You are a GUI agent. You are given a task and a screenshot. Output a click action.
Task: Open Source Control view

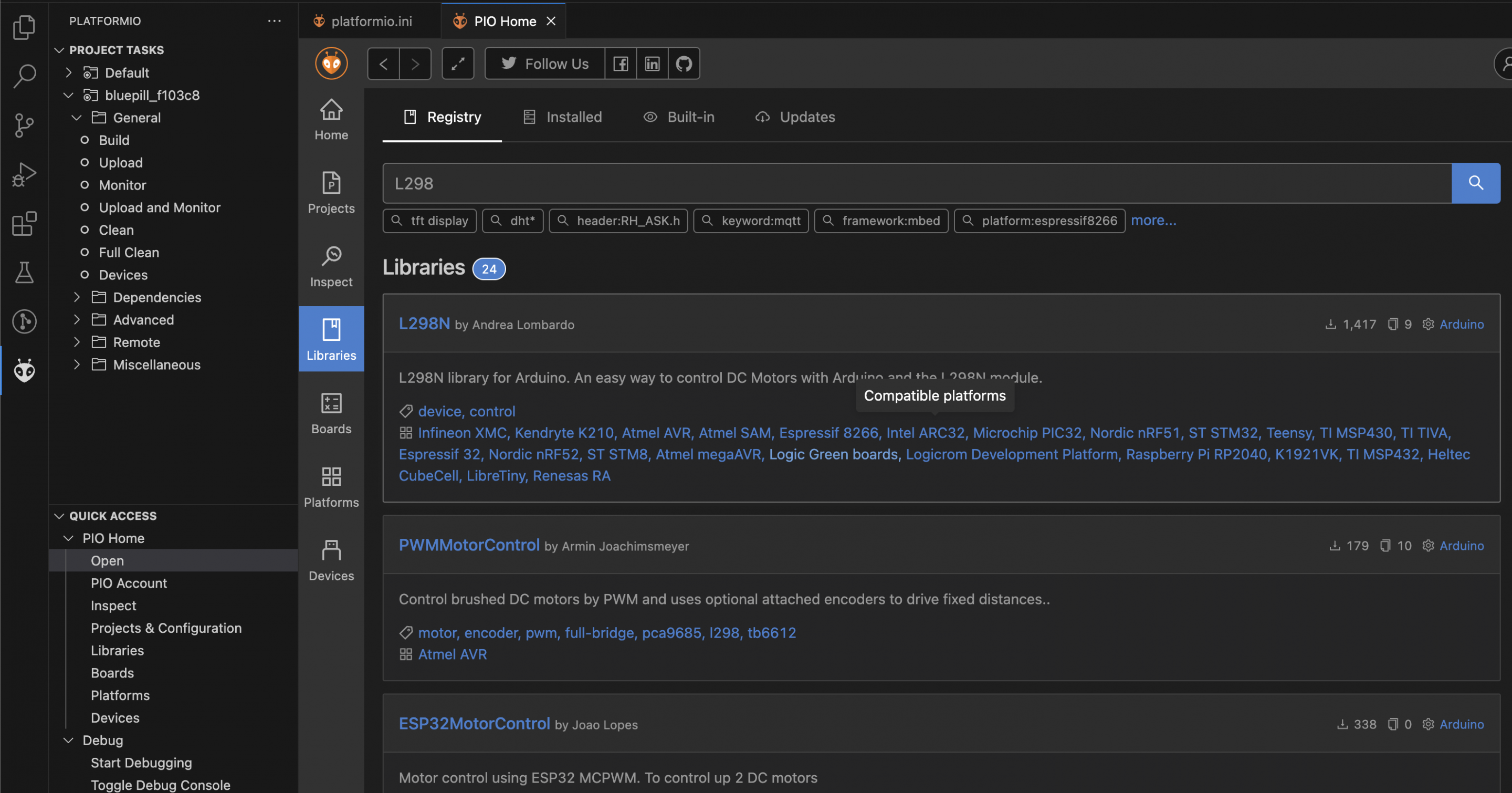(x=24, y=125)
